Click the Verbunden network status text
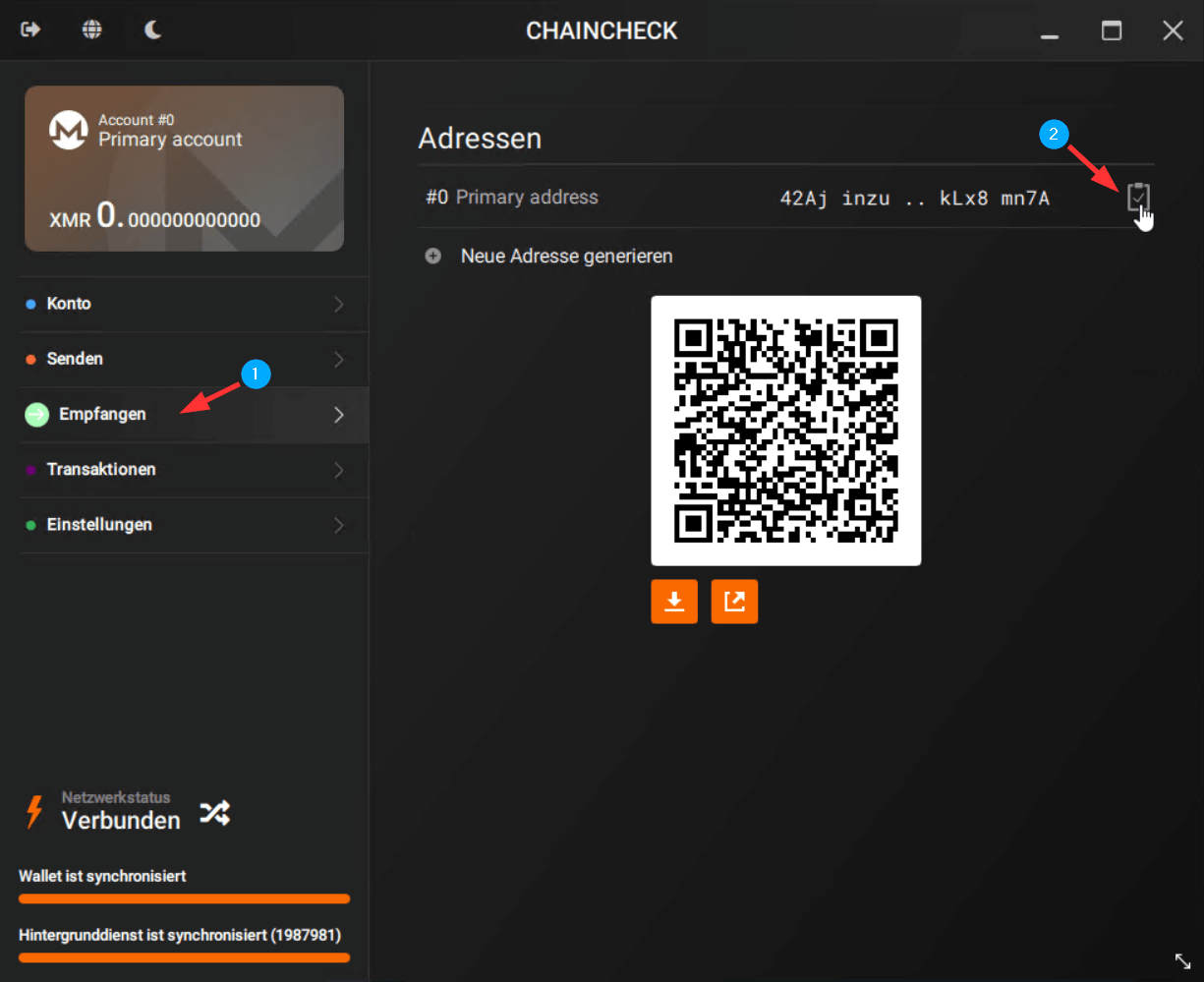Image resolution: width=1204 pixels, height=982 pixels. (x=121, y=821)
